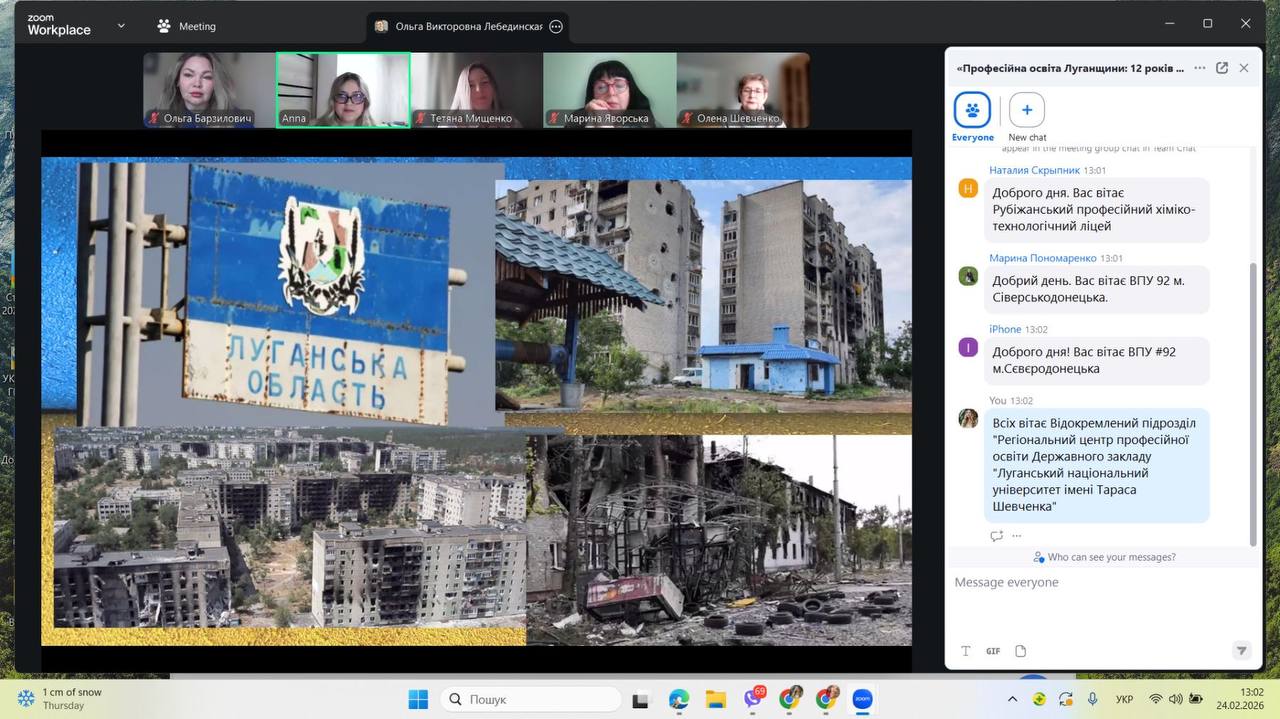Show hidden system tray icons chevron
Viewport: 1280px width, 719px height.
coord(1012,699)
